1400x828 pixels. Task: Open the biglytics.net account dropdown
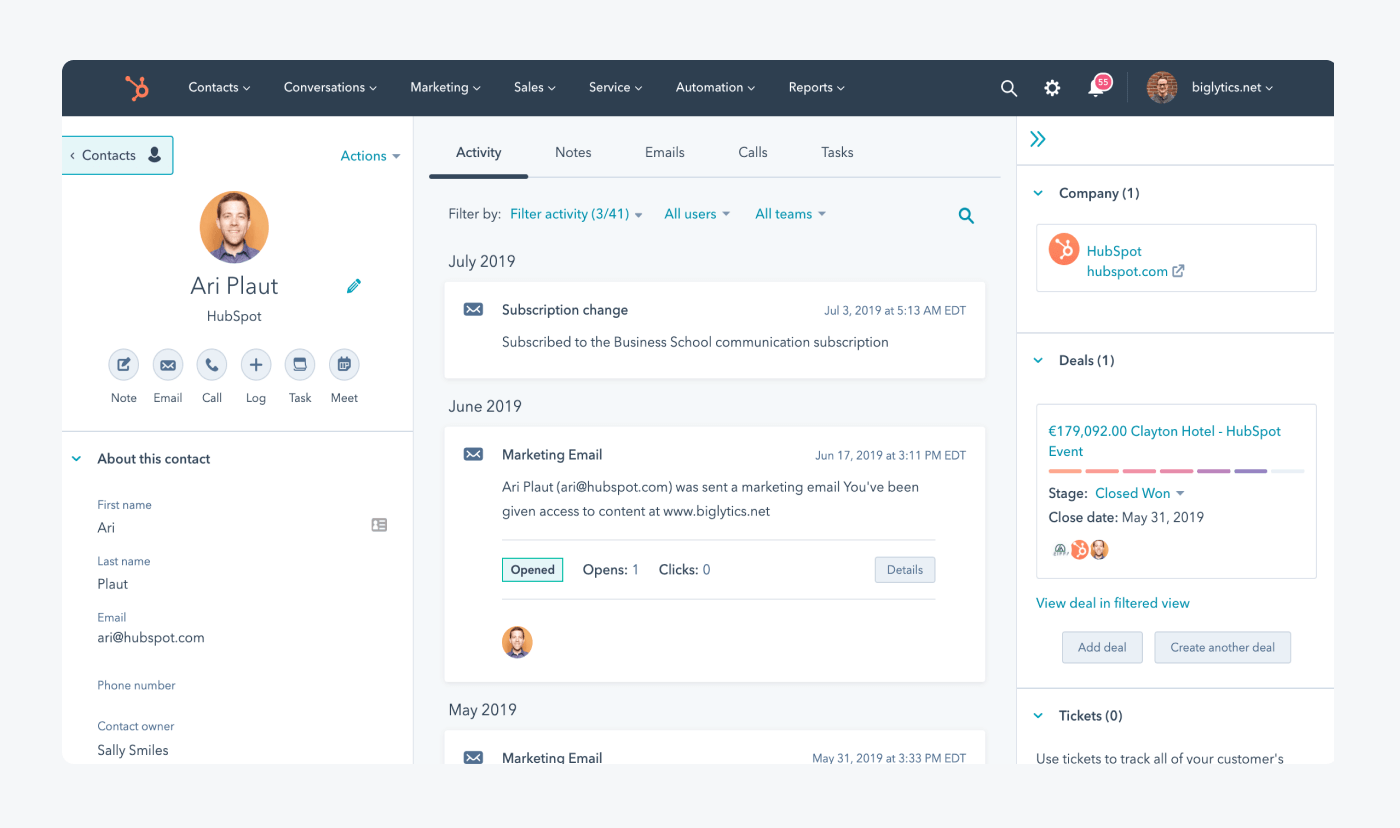coord(1232,88)
